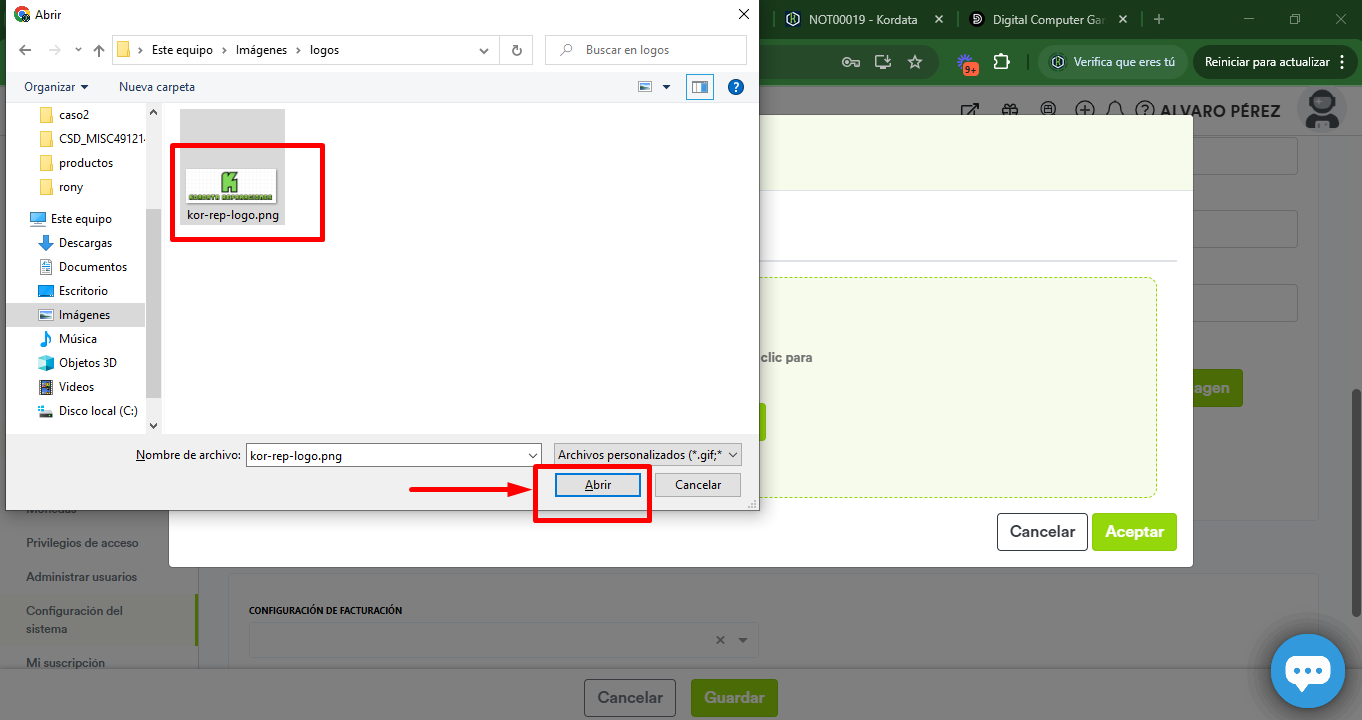Click the chat support bubble icon
Viewport: 1362px width, 720px height.
(x=1307, y=671)
